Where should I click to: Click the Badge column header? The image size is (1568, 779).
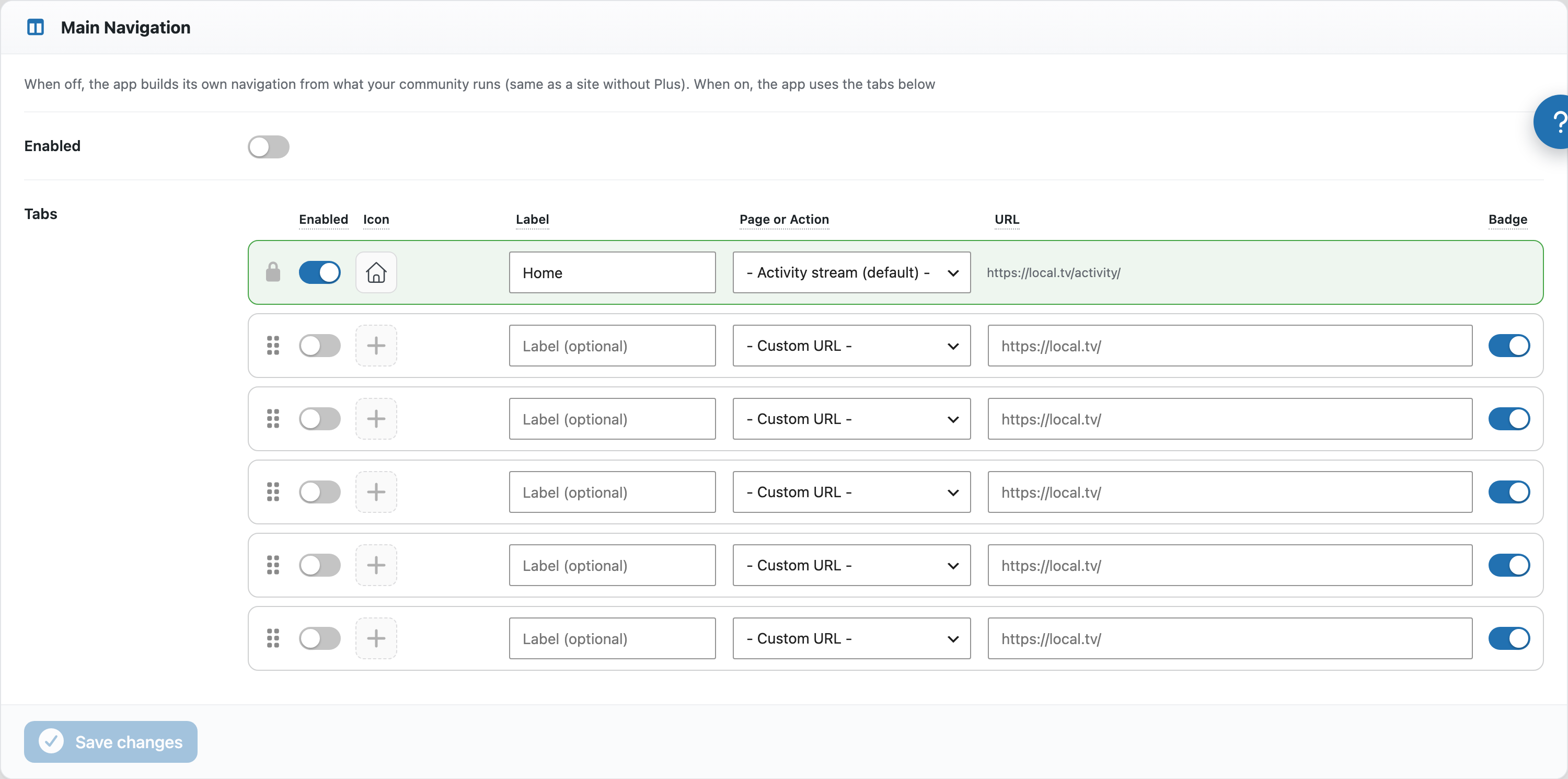1508,219
